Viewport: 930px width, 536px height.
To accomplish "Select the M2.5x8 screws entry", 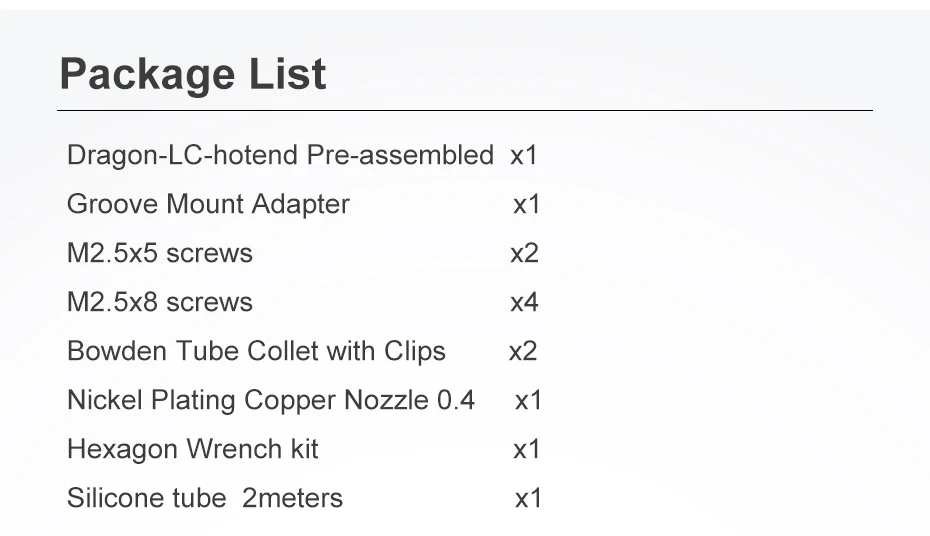I will (160, 302).
